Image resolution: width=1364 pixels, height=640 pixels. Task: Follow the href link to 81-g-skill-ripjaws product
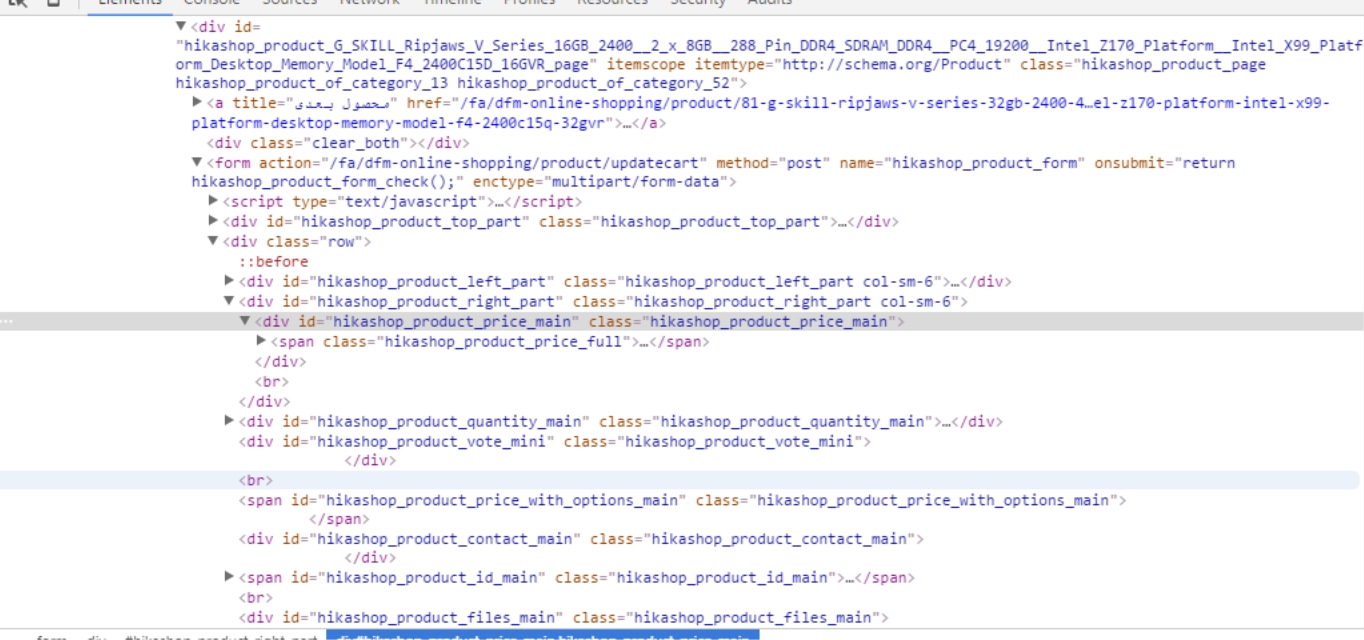[761, 113]
